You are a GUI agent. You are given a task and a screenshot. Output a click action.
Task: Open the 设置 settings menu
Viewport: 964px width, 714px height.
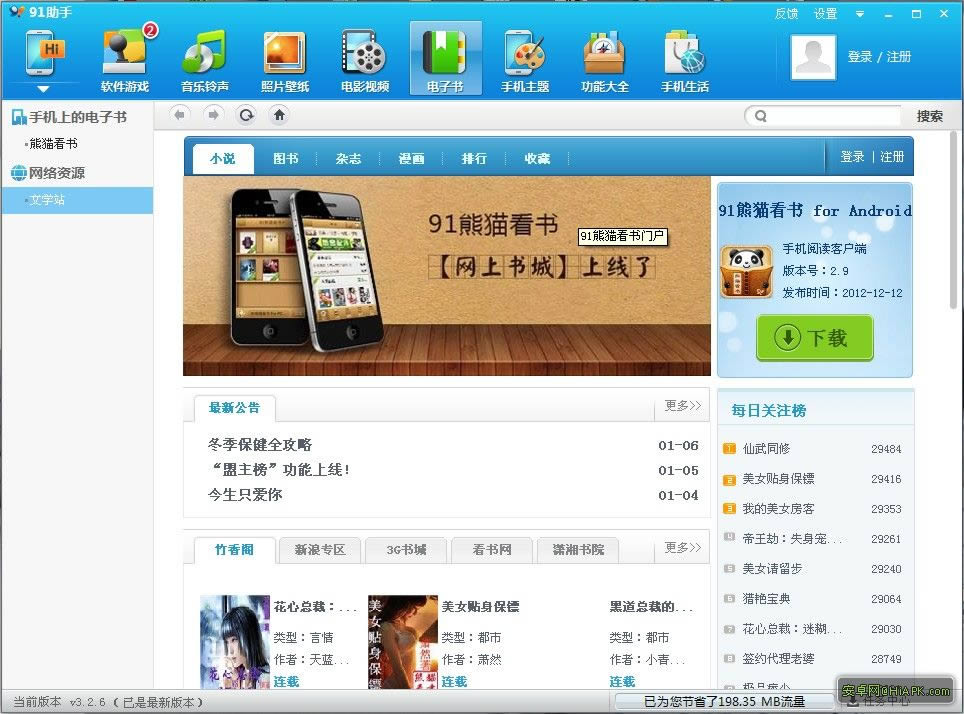825,14
